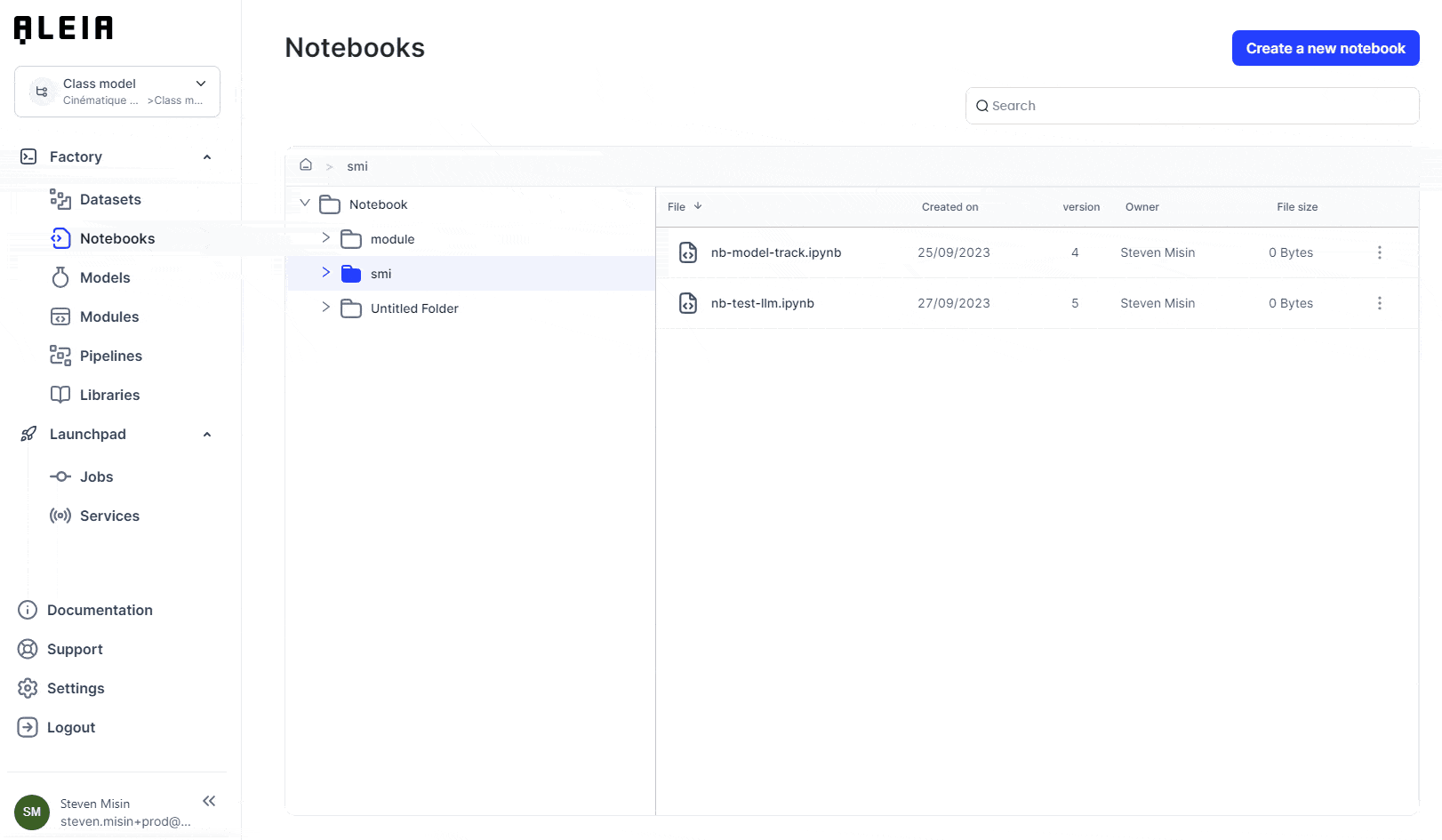This screenshot has width=1442, height=840.
Task: Expand the module folder in the tree
Action: pos(326,238)
